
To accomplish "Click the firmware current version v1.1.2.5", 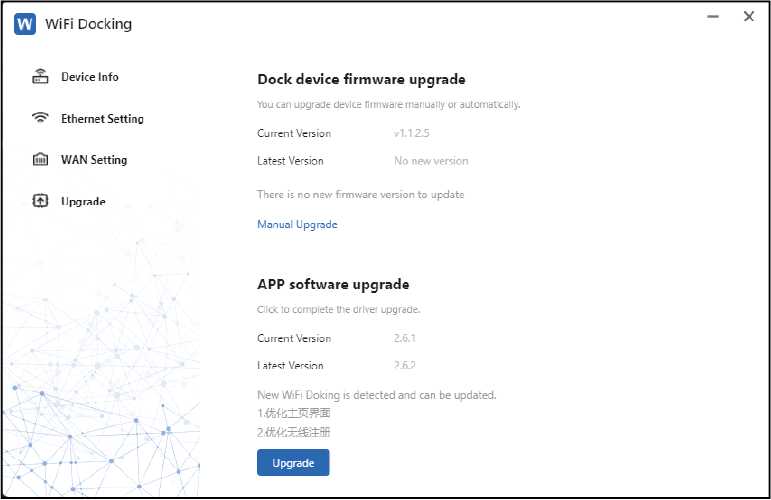I will tap(412, 133).
